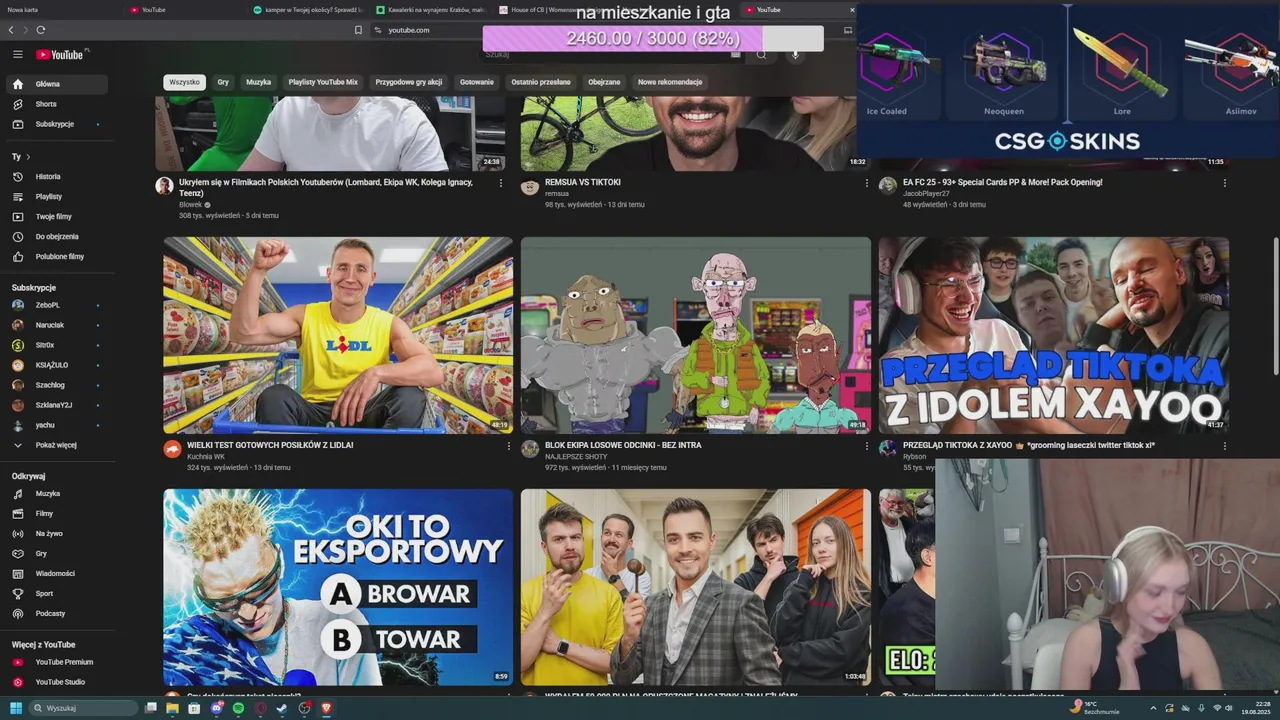Show hidden system tray icons chevron
Image resolution: width=1280 pixels, height=720 pixels.
coord(1153,708)
